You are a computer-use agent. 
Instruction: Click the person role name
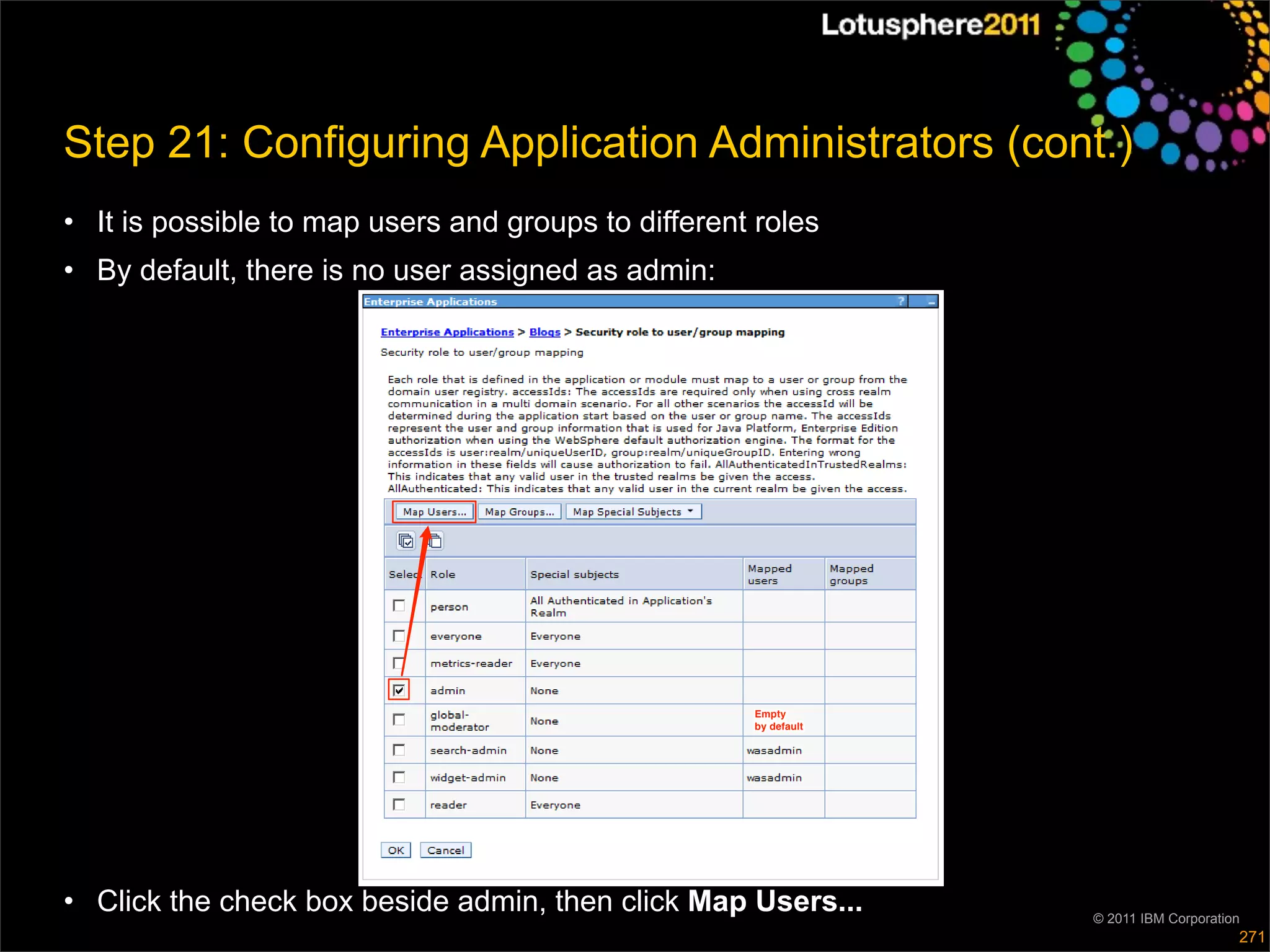(449, 607)
